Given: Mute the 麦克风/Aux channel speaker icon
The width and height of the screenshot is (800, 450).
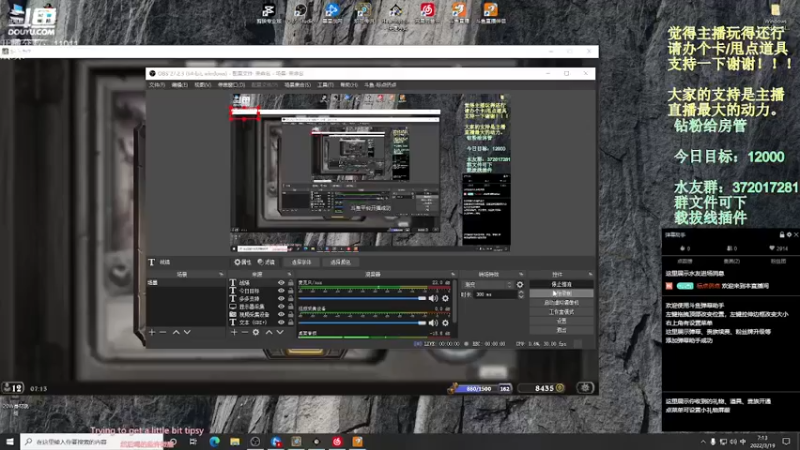Looking at the screenshot, I should (x=433, y=298).
